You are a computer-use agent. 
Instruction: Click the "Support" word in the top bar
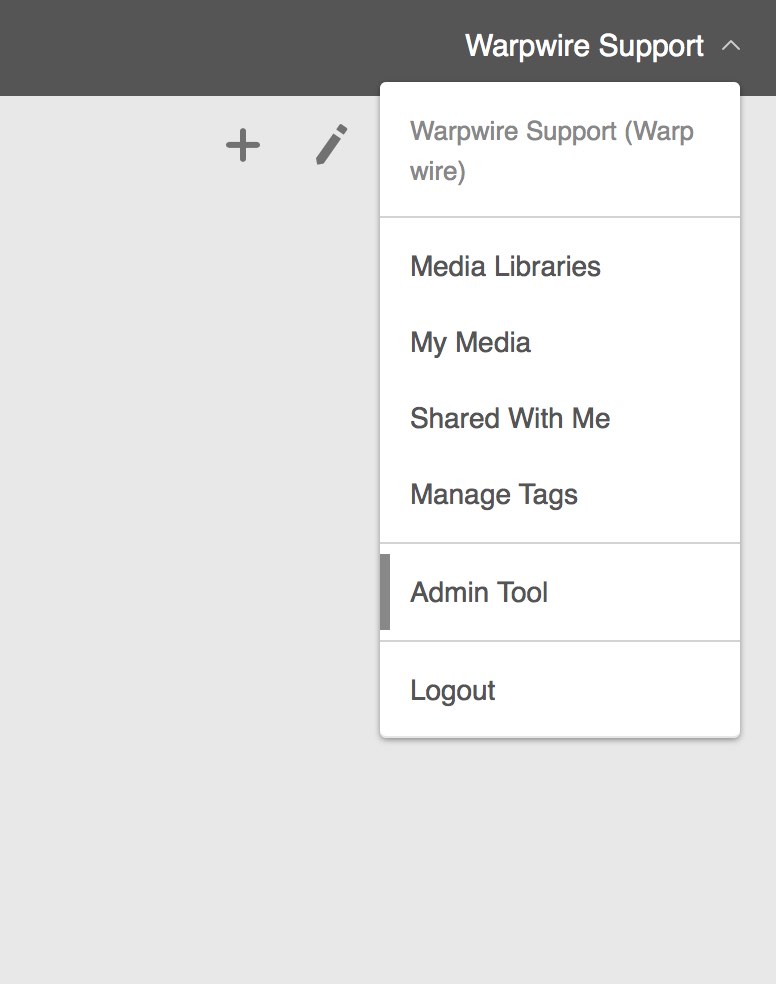click(651, 47)
